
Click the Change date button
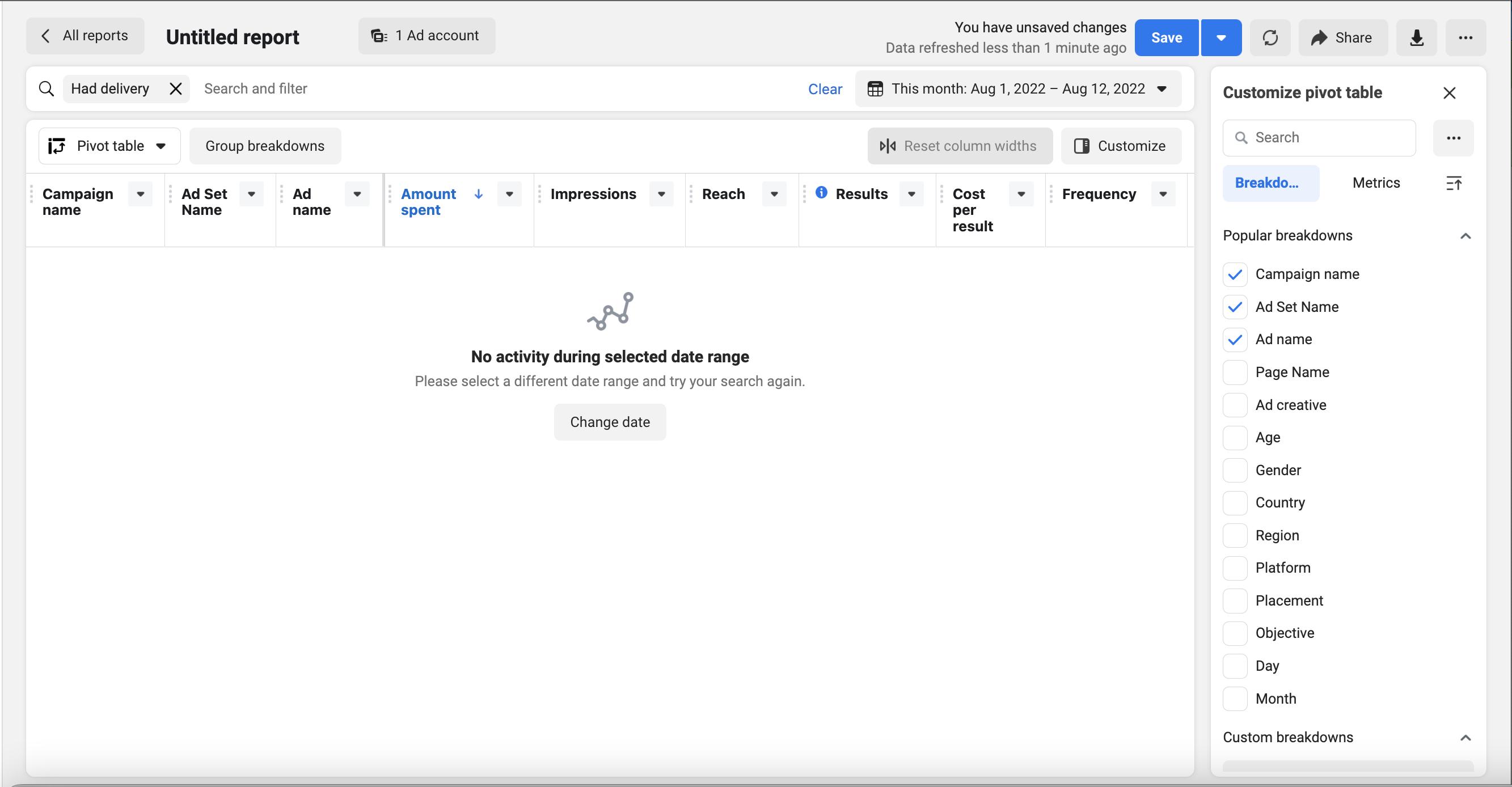(610, 422)
